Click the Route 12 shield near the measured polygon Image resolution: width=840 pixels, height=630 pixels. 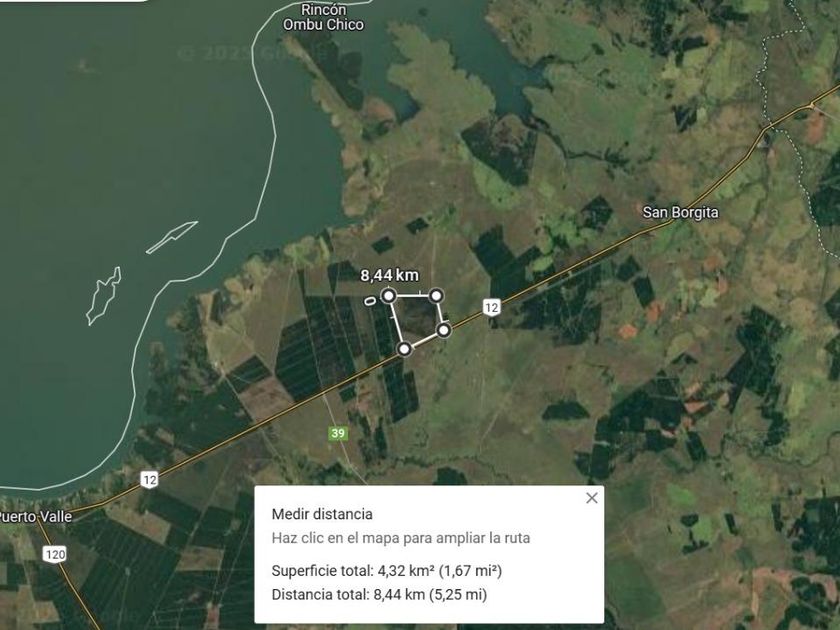(x=491, y=307)
